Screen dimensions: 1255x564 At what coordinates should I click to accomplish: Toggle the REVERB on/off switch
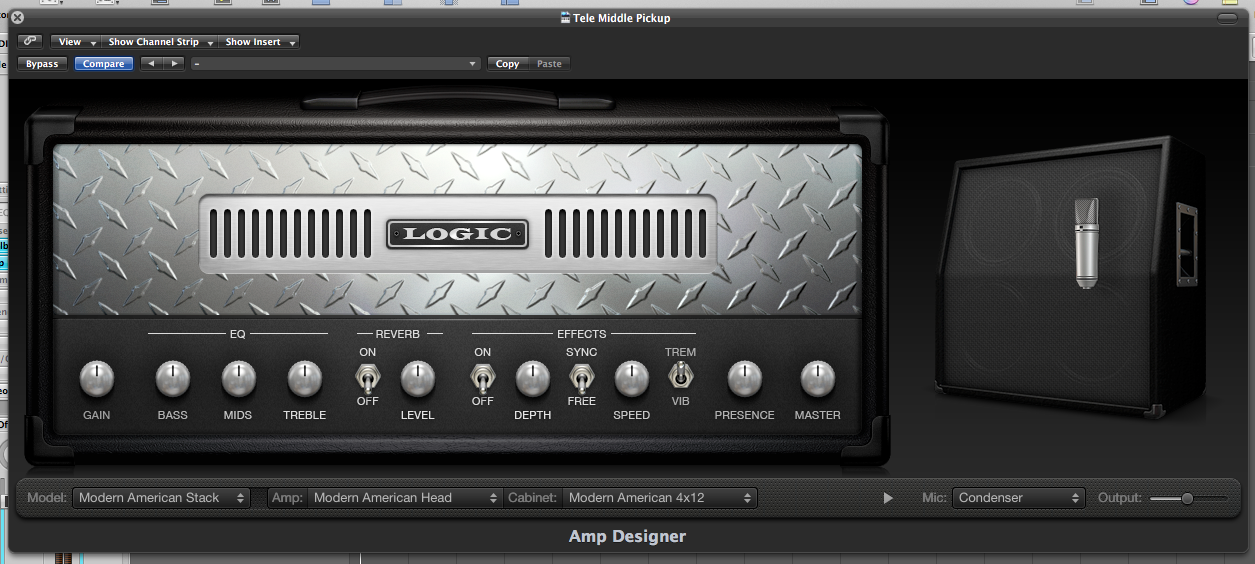(367, 379)
